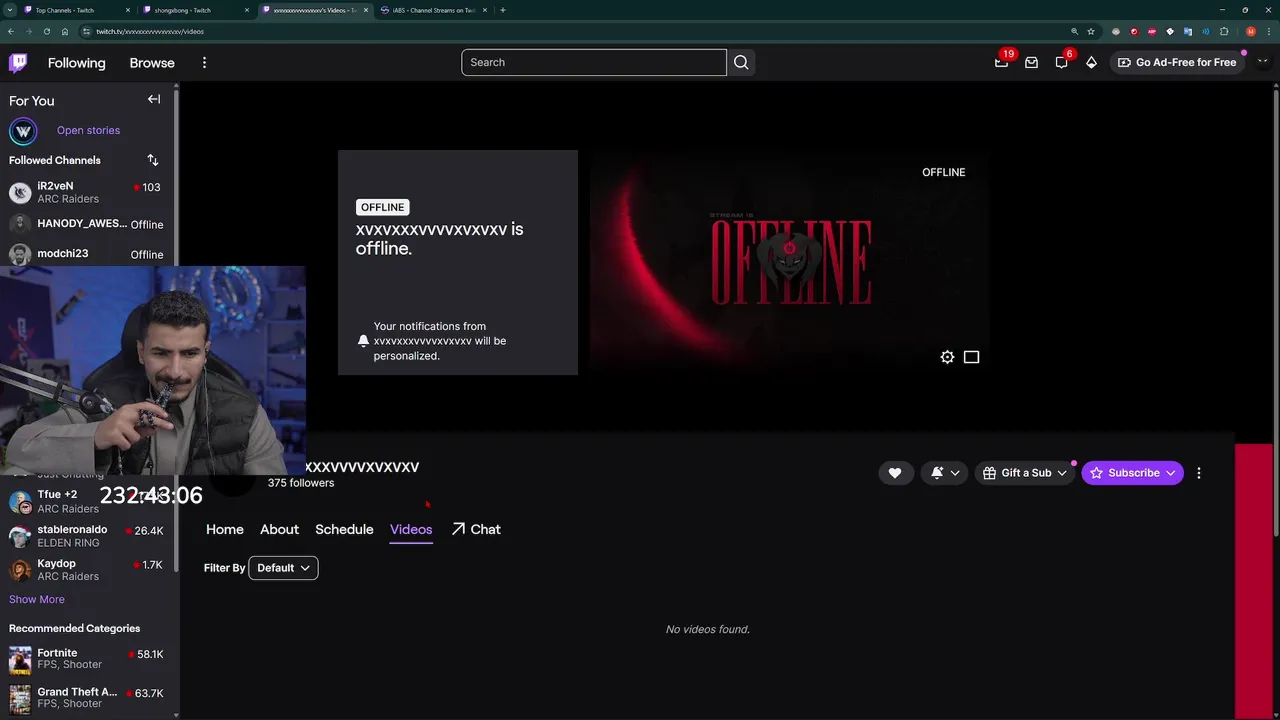
Task: Open Chrome three-dot menu
Action: (x=1270, y=31)
